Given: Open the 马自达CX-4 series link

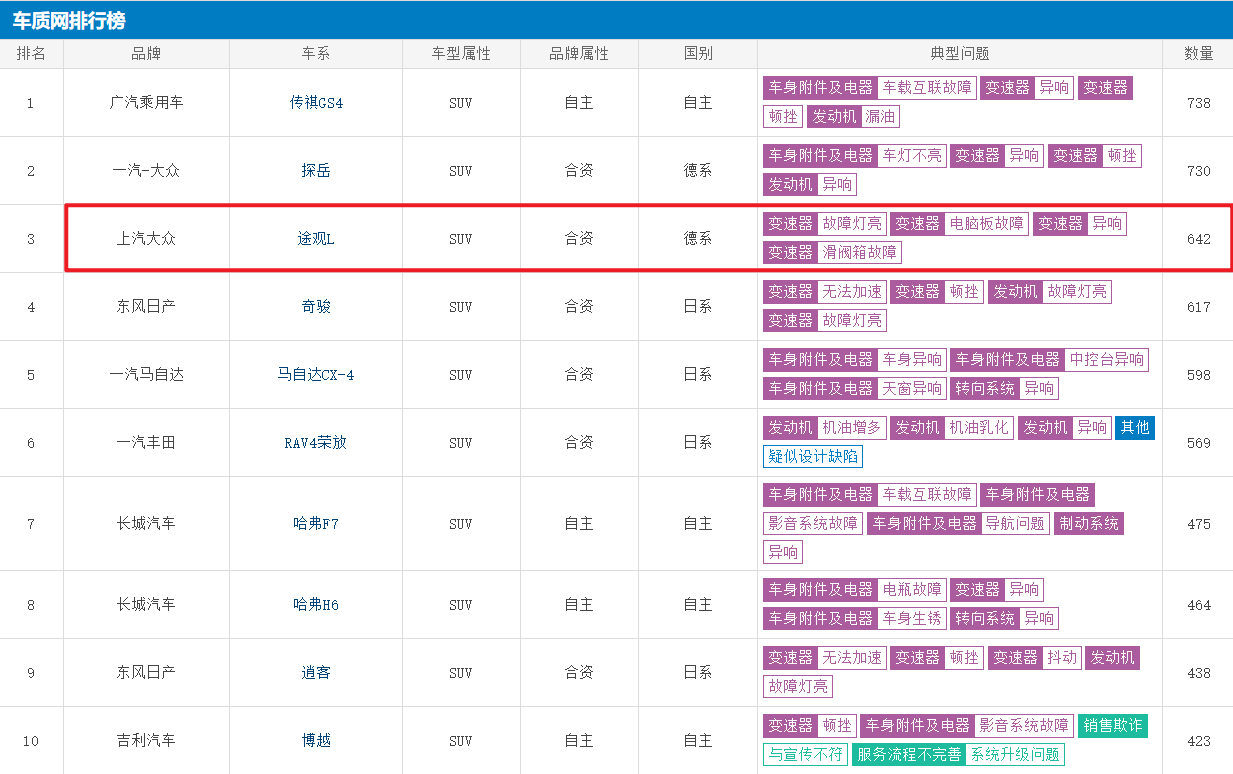Looking at the screenshot, I should pos(316,375).
